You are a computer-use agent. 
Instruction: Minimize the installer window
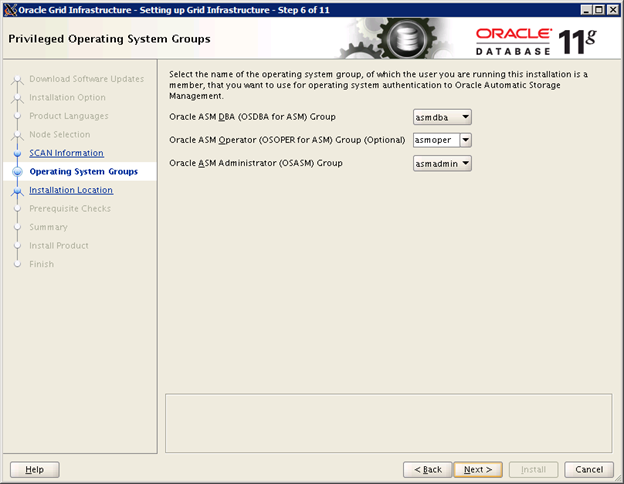point(586,10)
